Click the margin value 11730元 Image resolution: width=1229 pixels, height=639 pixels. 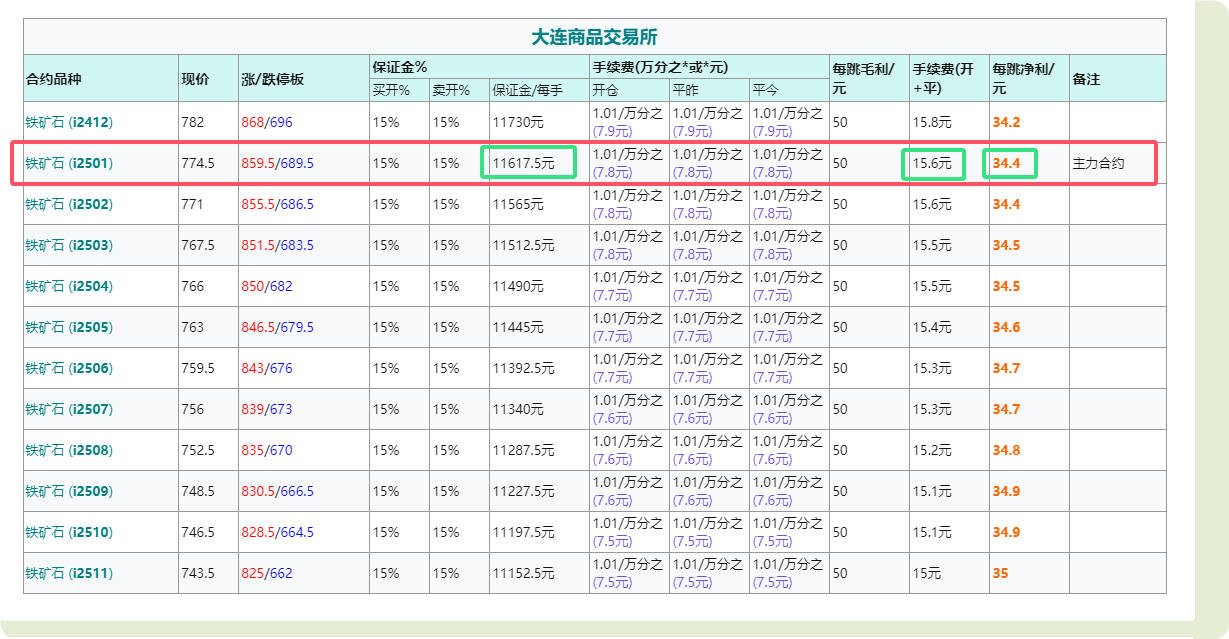[518, 122]
